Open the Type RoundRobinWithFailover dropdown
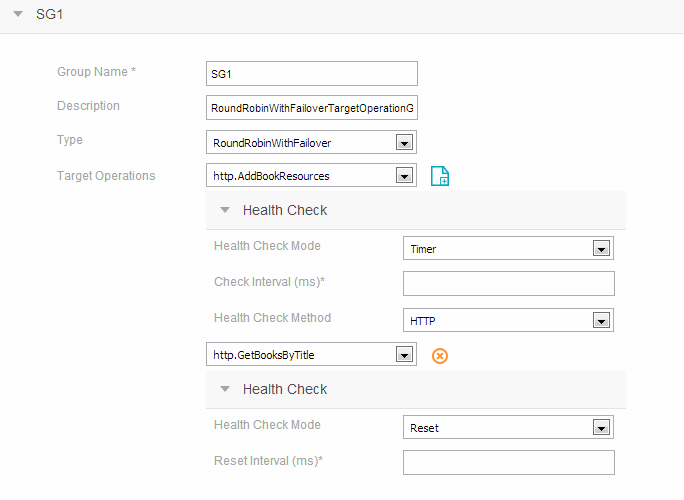This screenshot has width=684, height=500. [x=404, y=143]
